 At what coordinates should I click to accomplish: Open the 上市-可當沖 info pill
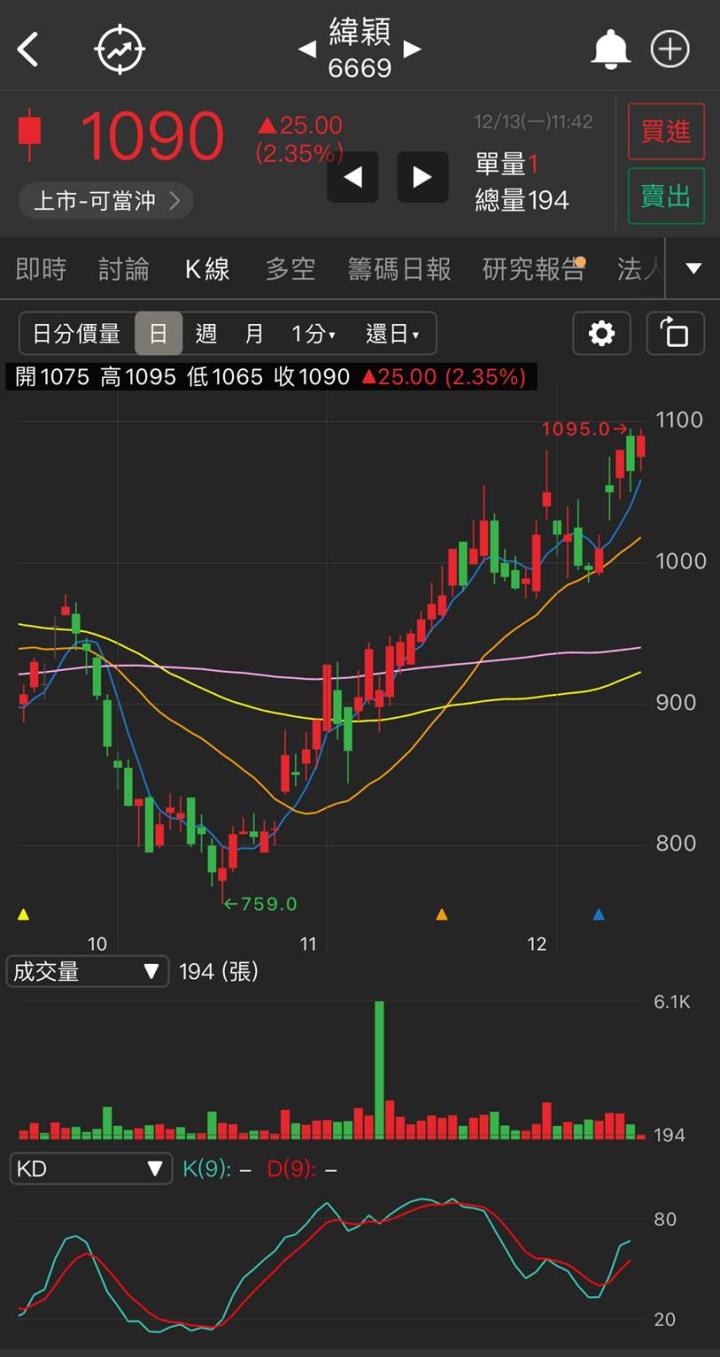click(x=106, y=200)
